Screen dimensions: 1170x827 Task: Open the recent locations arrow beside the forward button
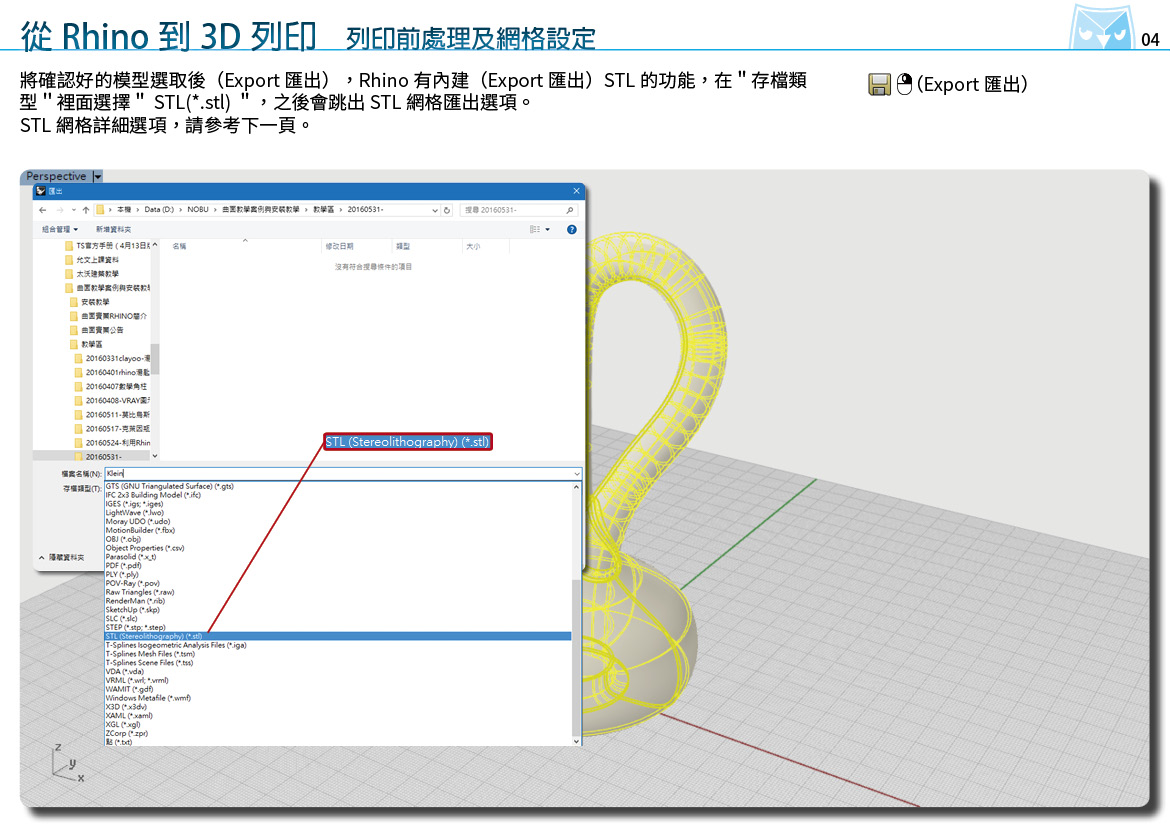point(73,210)
